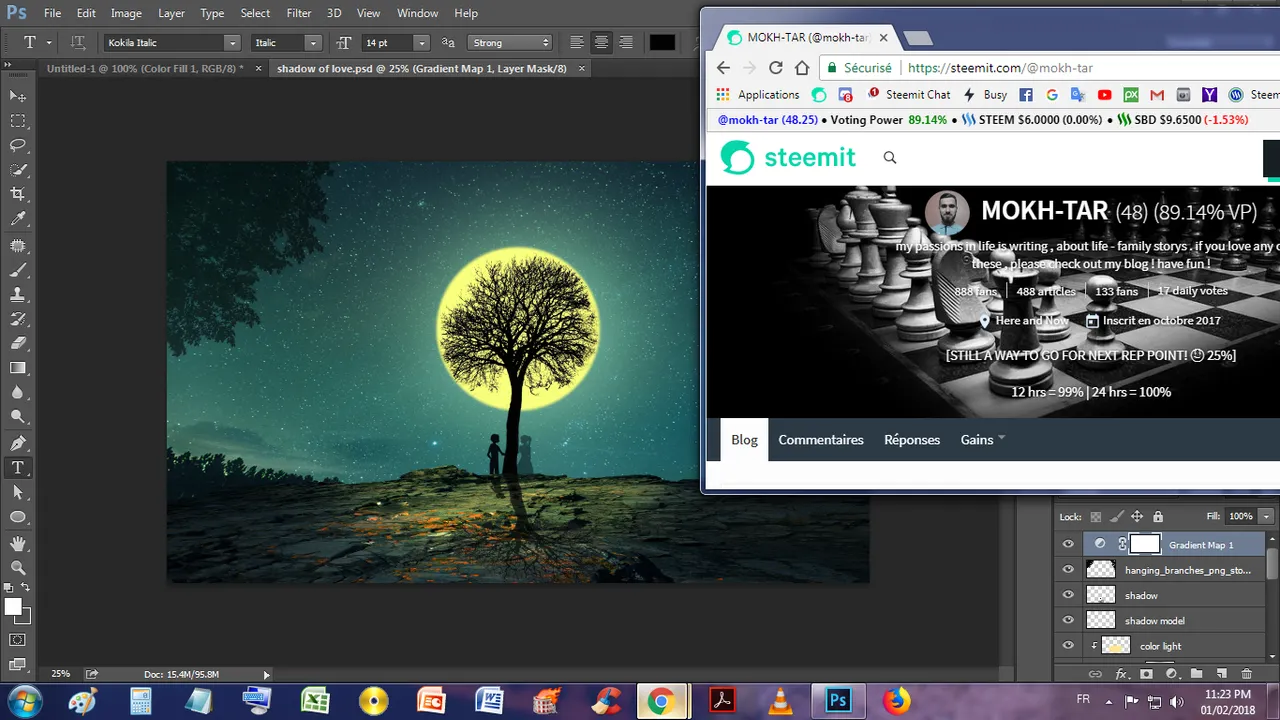This screenshot has width=1280, height=720.
Task: Switch to shadow of love.psd tab
Action: pos(421,69)
